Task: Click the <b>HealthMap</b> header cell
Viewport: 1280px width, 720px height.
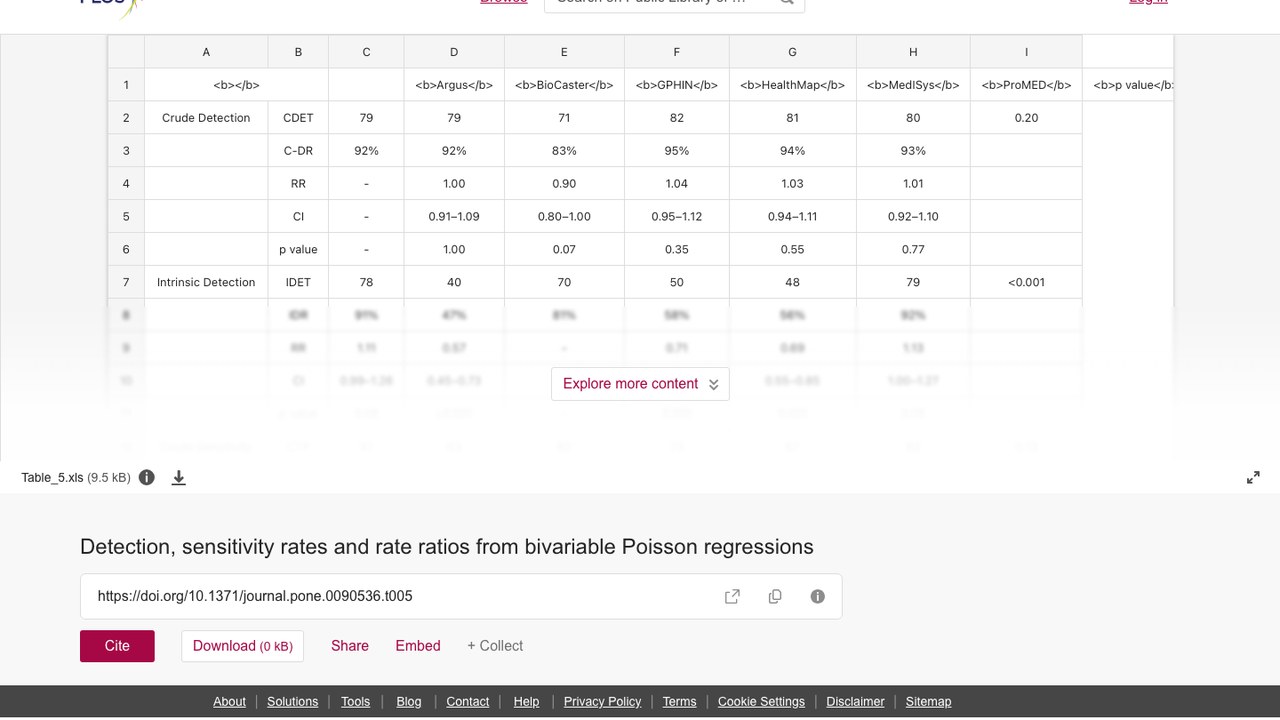Action: point(792,85)
